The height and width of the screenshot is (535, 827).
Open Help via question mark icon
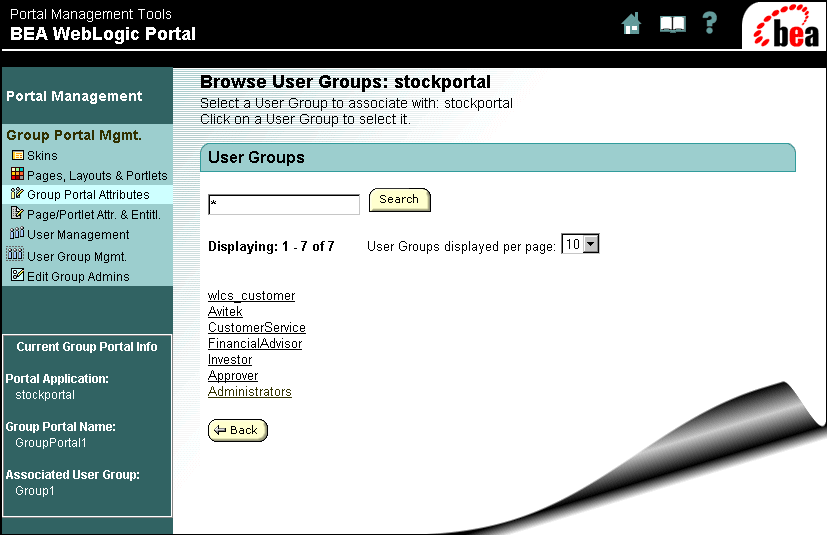tap(710, 23)
